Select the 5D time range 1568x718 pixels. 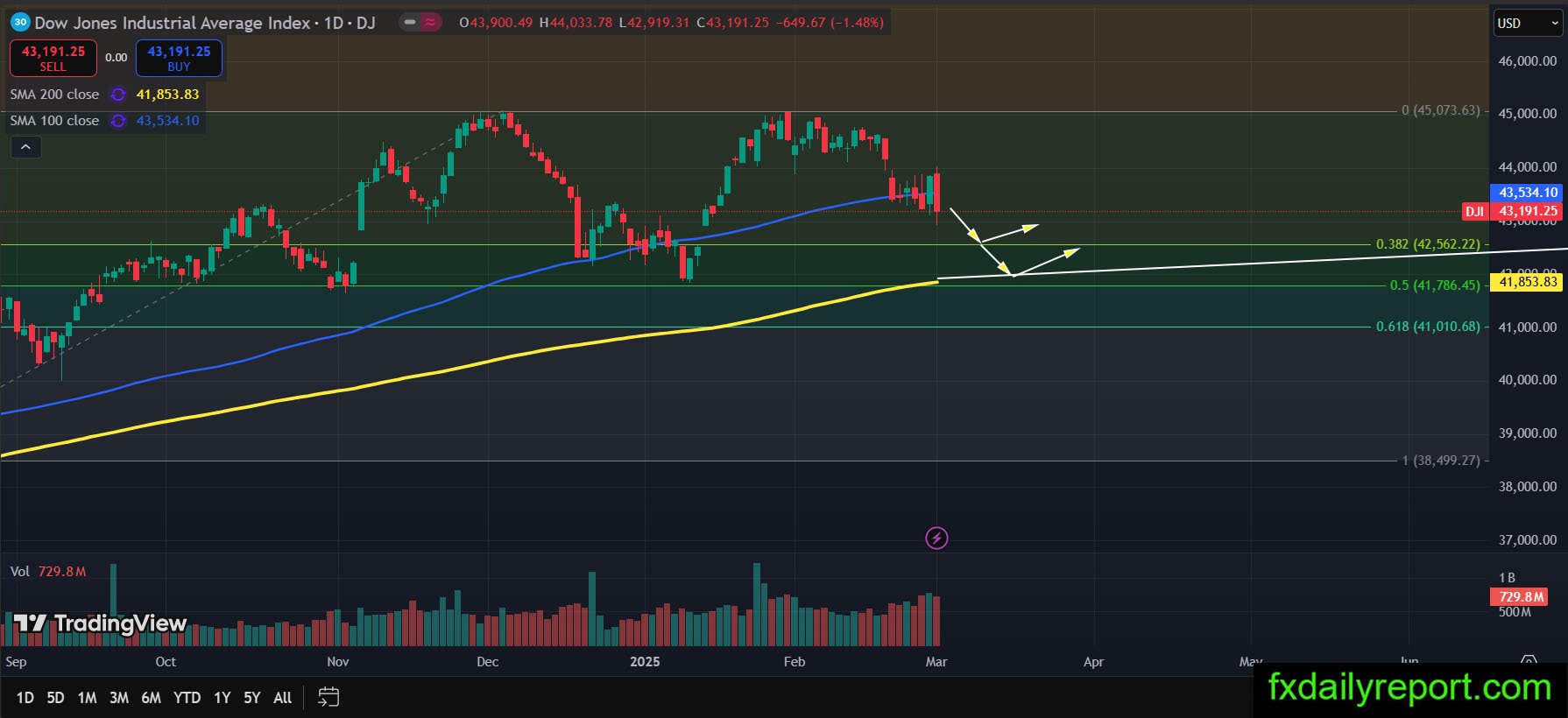coord(55,698)
